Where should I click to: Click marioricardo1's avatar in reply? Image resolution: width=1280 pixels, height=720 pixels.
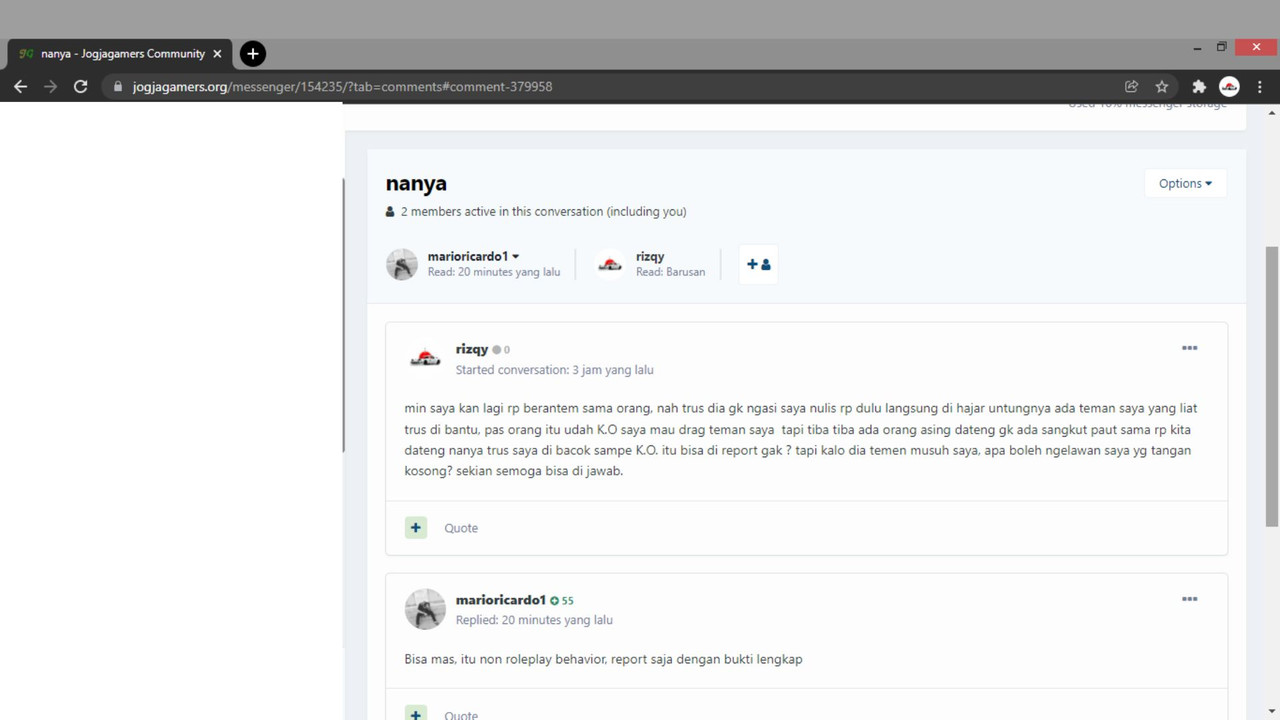(425, 609)
